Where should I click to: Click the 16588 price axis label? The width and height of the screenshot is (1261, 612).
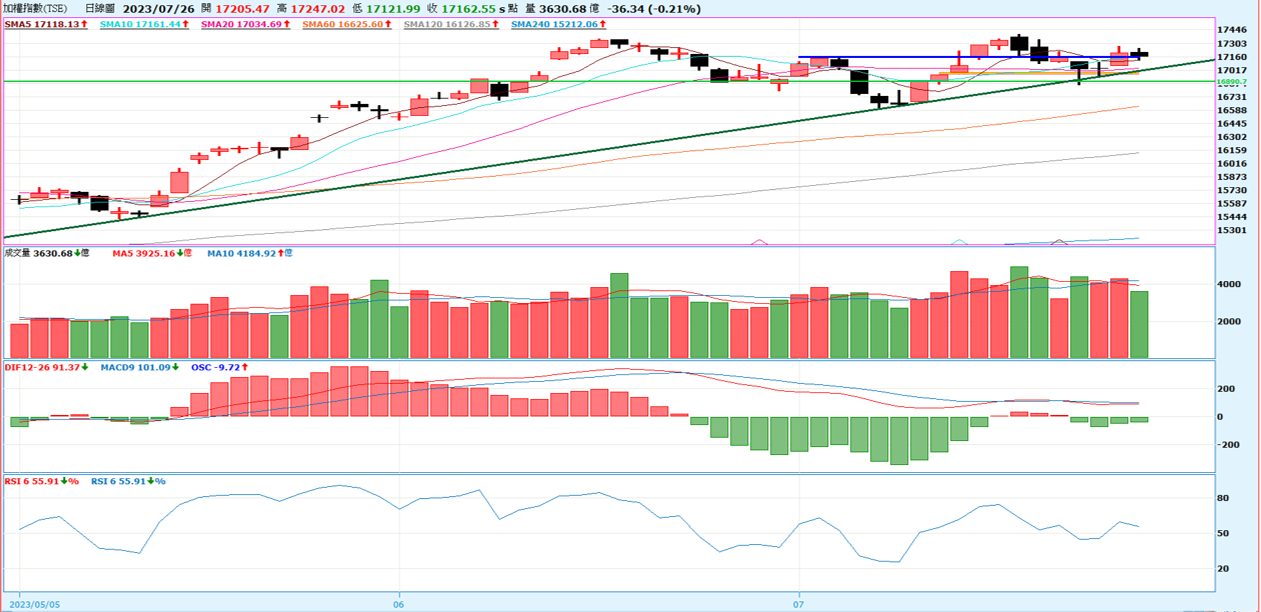tap(1232, 110)
